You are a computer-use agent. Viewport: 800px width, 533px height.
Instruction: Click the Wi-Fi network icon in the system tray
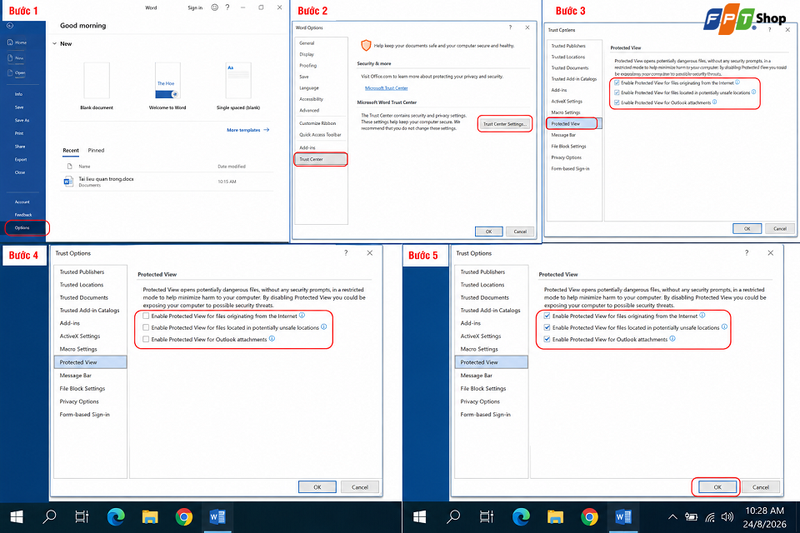tap(710, 517)
